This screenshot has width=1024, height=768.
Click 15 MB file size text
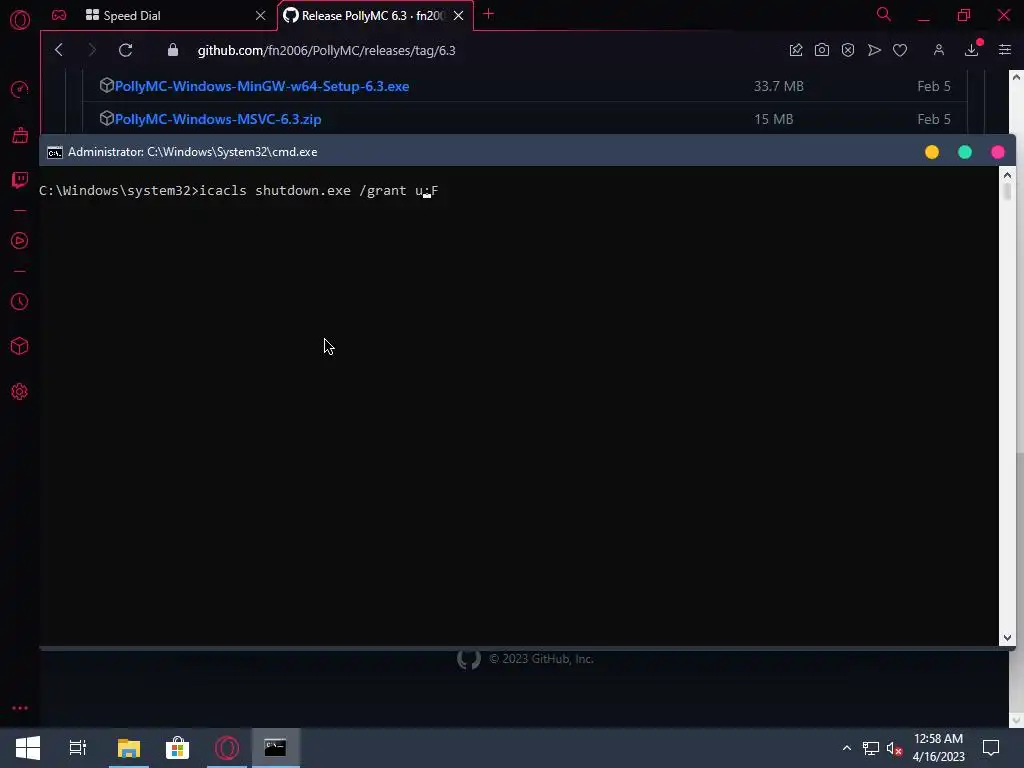[774, 119]
